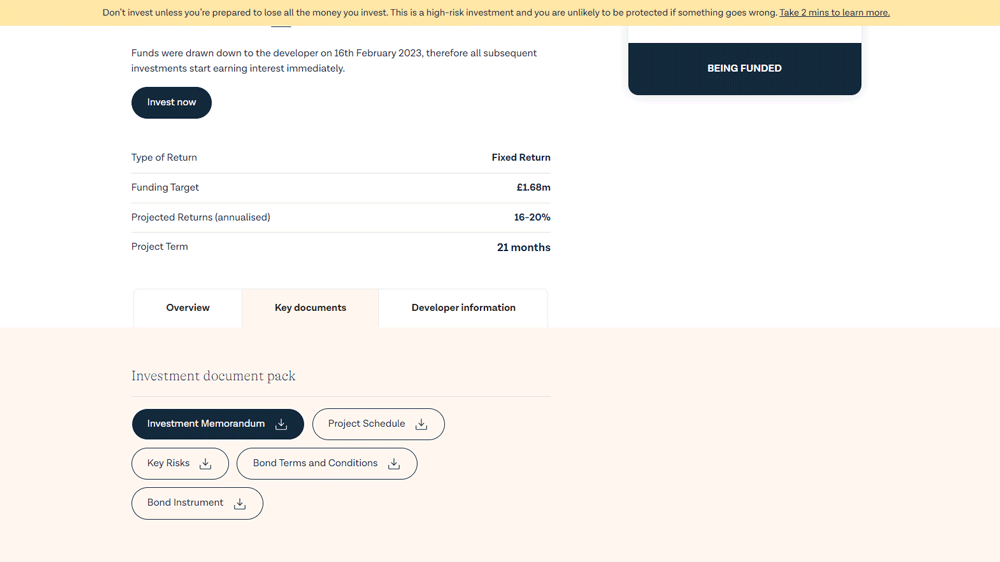Download Bond Terms and Conditions
Image resolution: width=1000 pixels, height=562 pixels.
[x=327, y=464]
